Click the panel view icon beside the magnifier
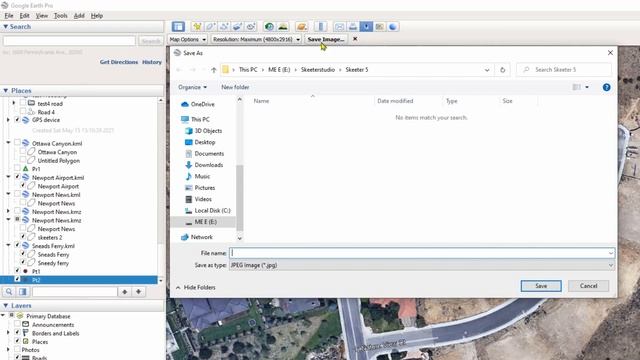 (x=23, y=292)
